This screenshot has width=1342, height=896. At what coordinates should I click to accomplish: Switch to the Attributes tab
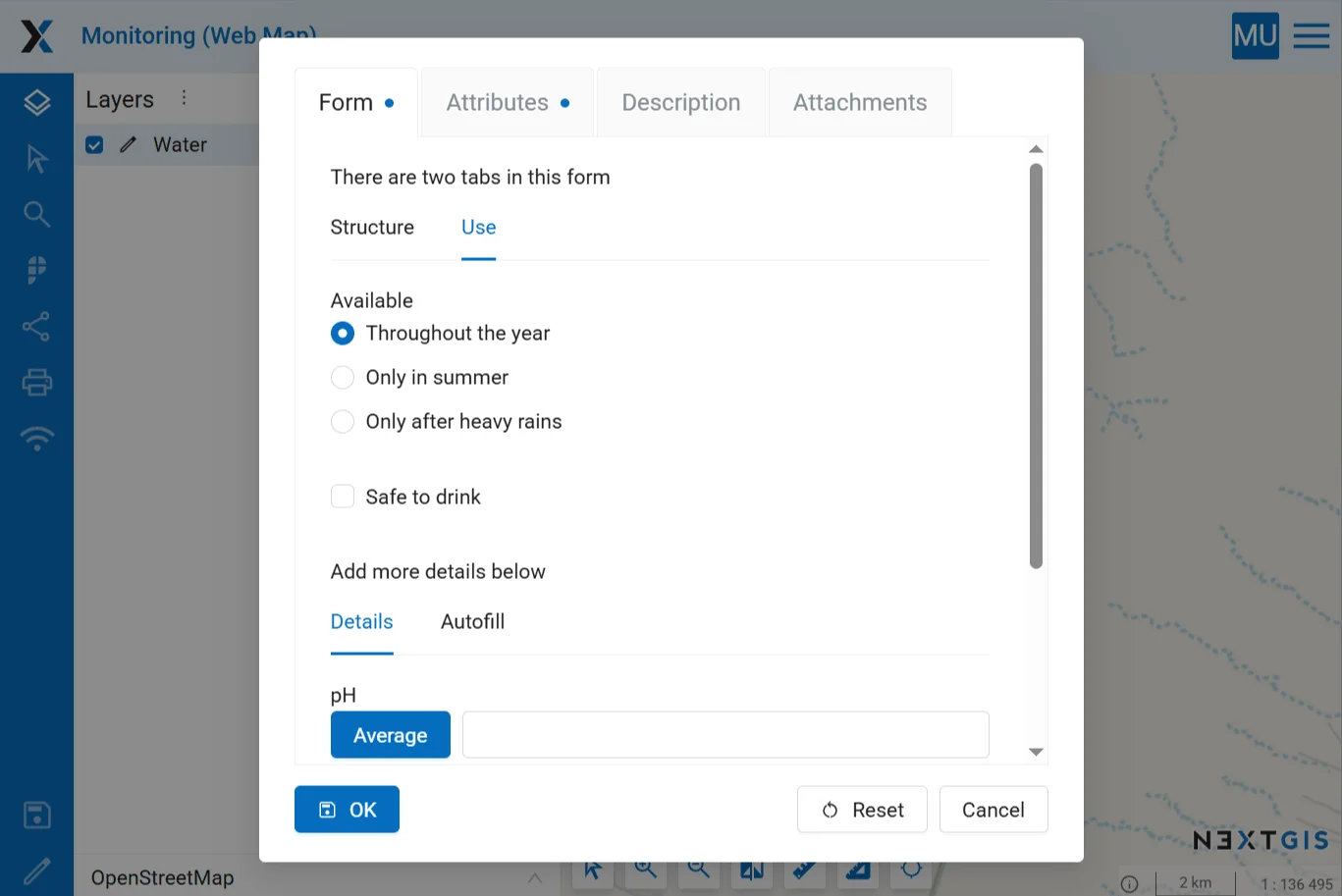point(508,102)
